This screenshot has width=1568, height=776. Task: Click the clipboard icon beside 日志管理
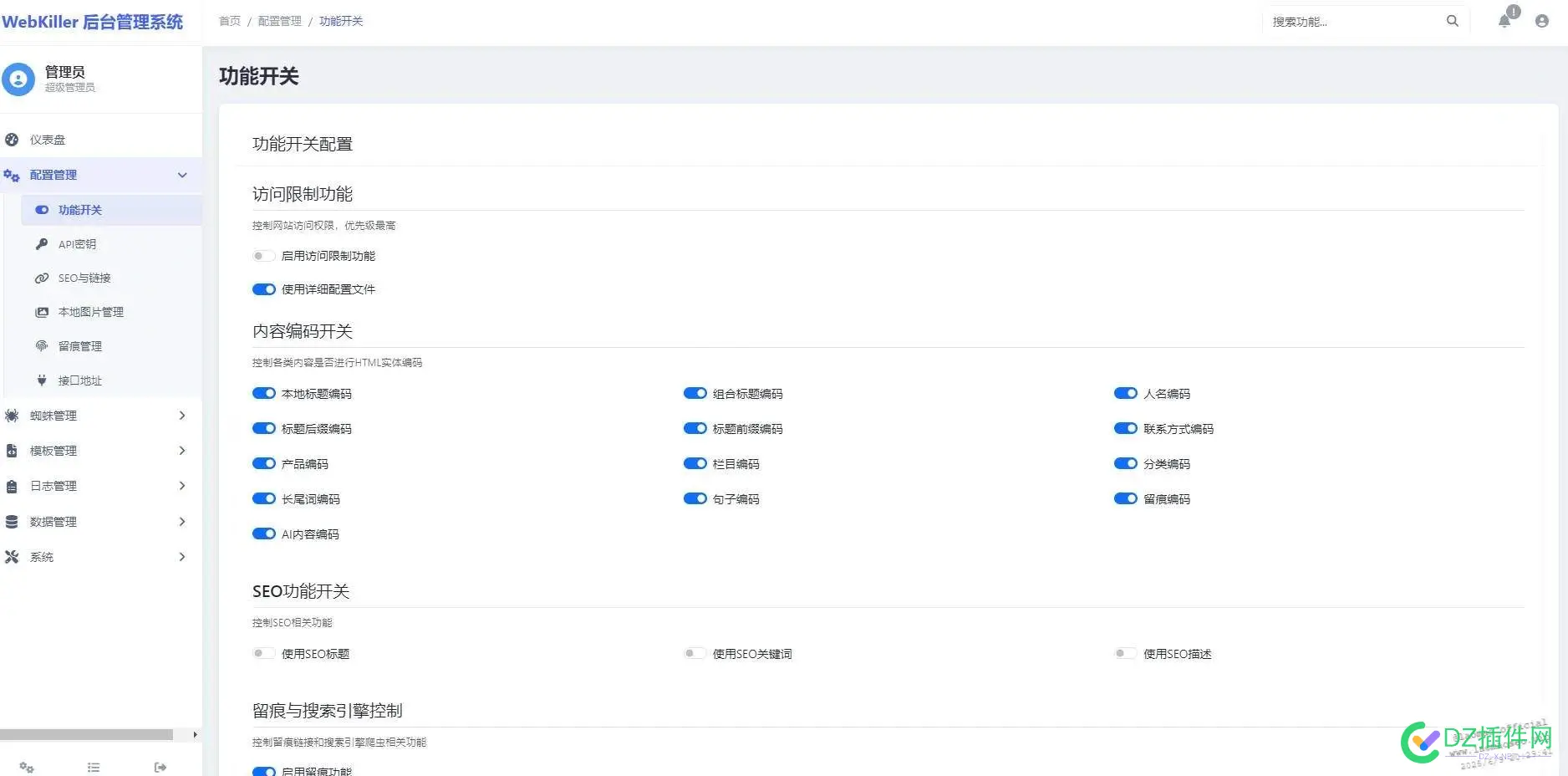point(12,486)
